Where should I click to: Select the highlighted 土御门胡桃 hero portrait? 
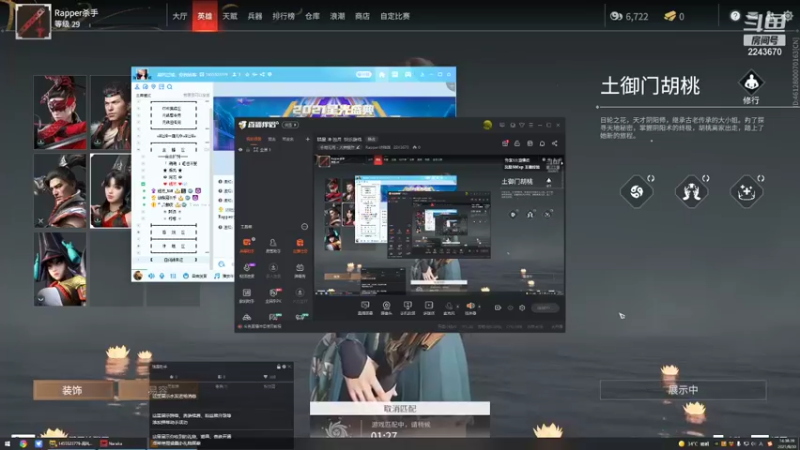(x=111, y=191)
